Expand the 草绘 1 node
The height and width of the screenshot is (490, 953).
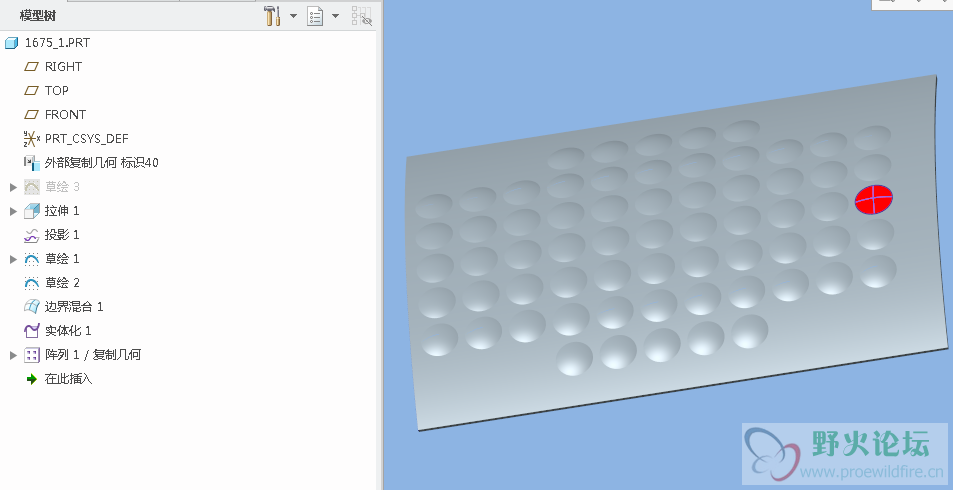coord(13,259)
